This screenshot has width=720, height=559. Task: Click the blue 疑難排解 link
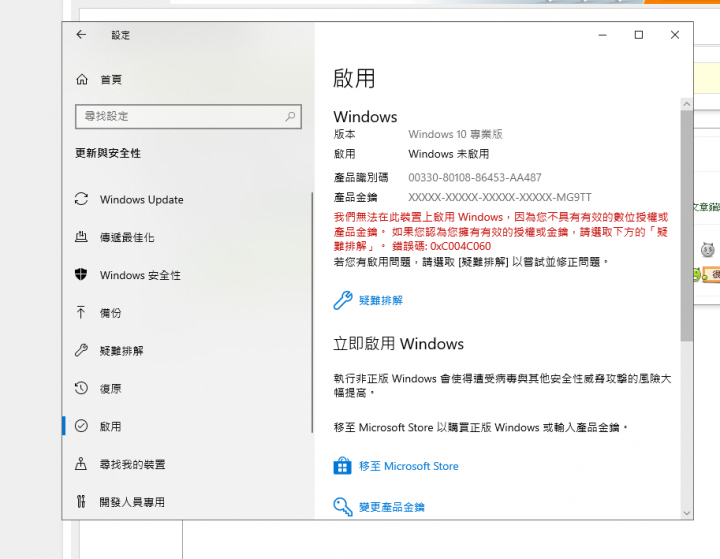pos(381,300)
